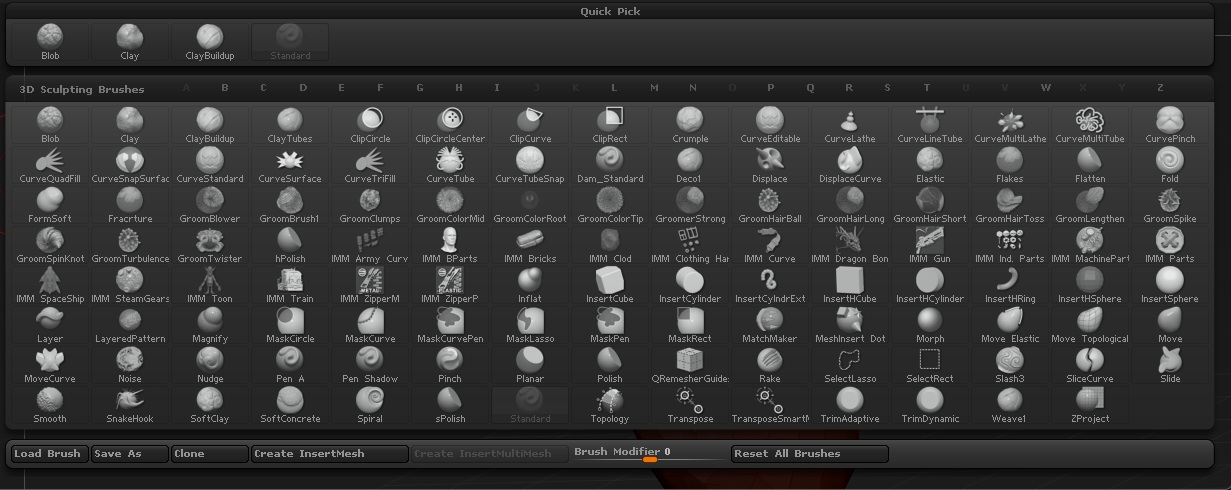Pick the Transpose brush
Viewport: 1231px width, 490px height.
690,406
